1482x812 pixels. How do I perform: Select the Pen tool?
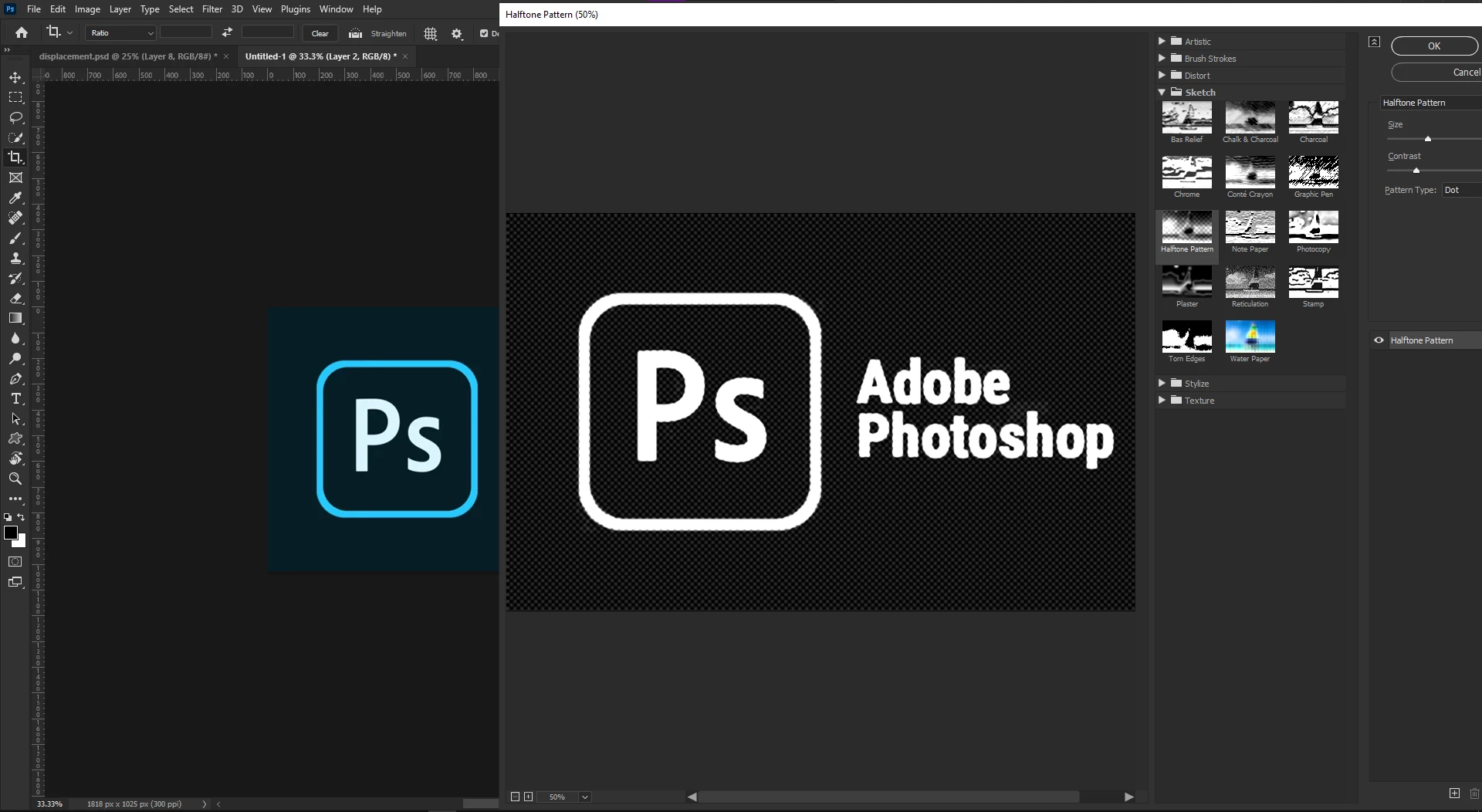15,378
